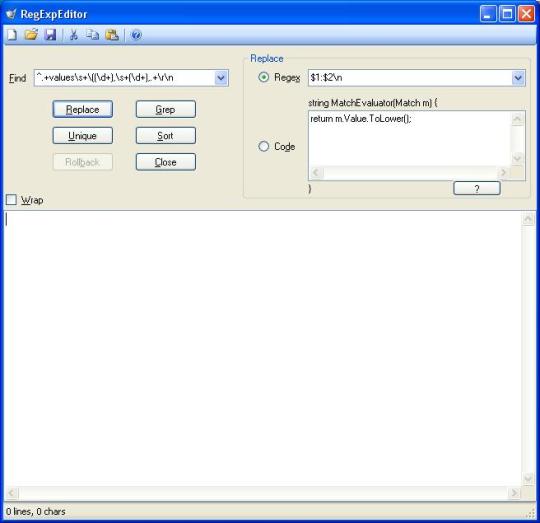The image size is (540, 523).
Task: Click the RegExpEditor title bar app icon
Action: (11, 14)
